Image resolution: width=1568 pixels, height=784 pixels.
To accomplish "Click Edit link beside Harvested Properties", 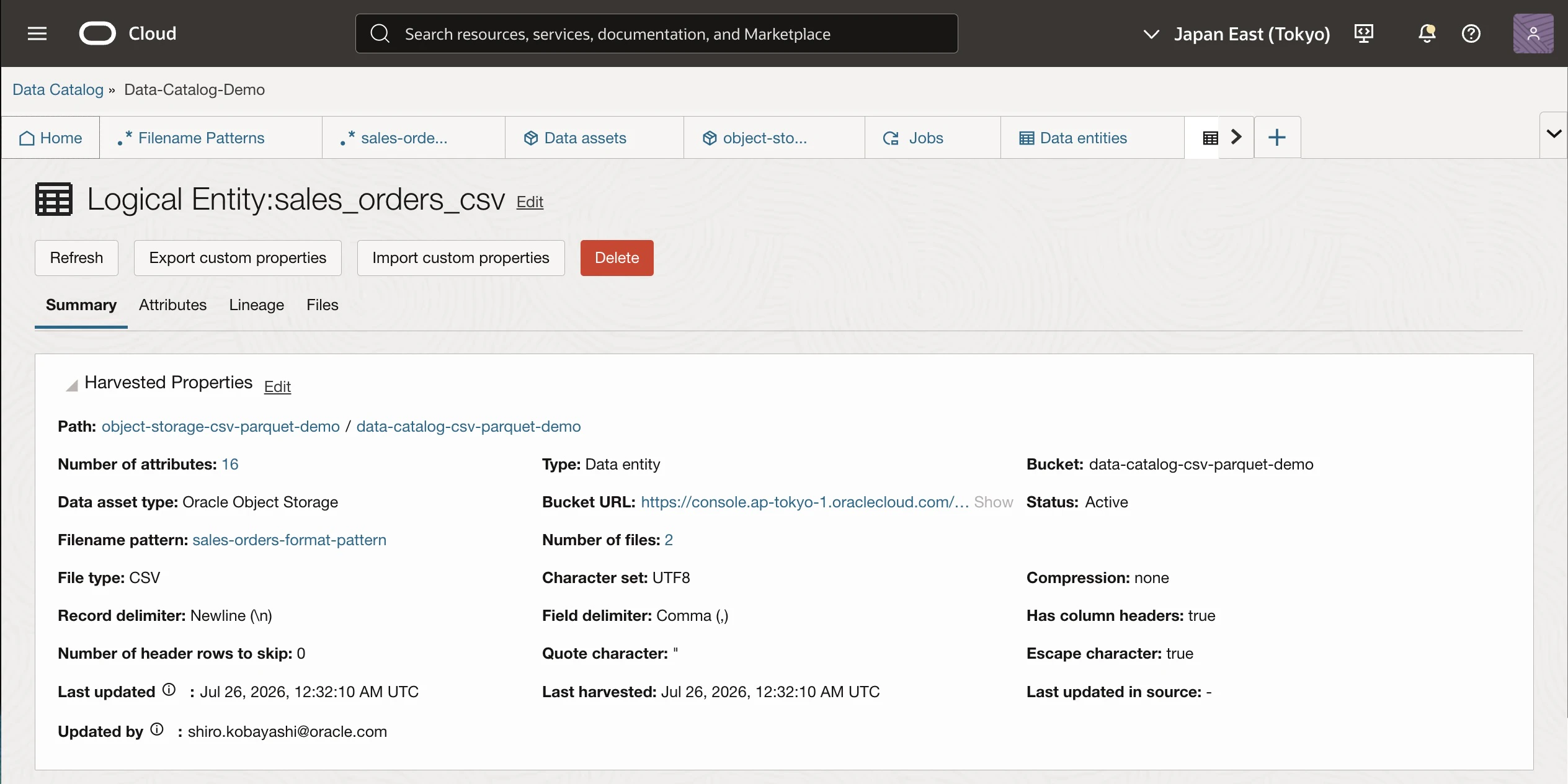I will tap(277, 386).
